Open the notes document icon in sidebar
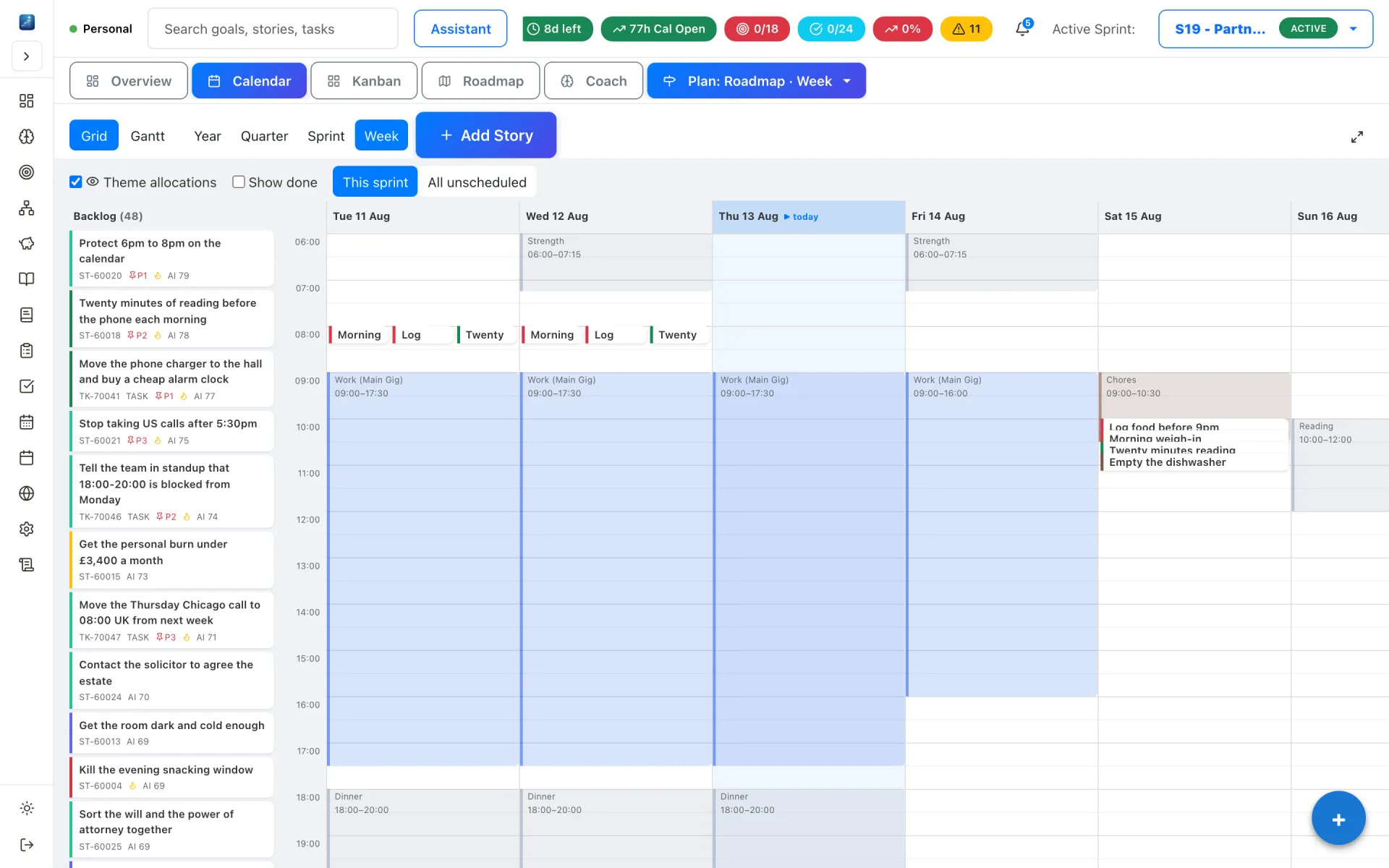 (x=27, y=315)
